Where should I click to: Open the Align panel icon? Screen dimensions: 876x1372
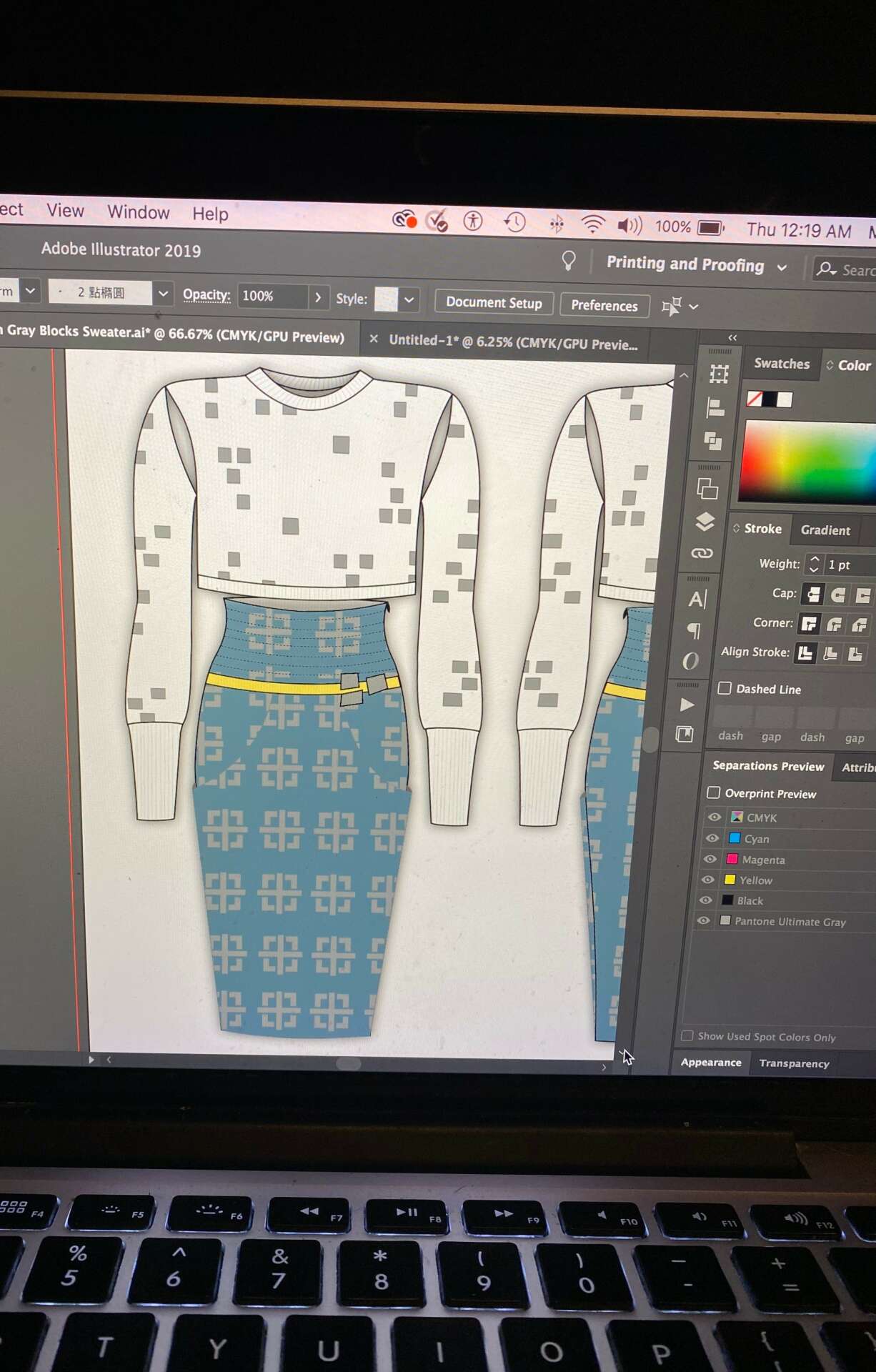point(715,408)
